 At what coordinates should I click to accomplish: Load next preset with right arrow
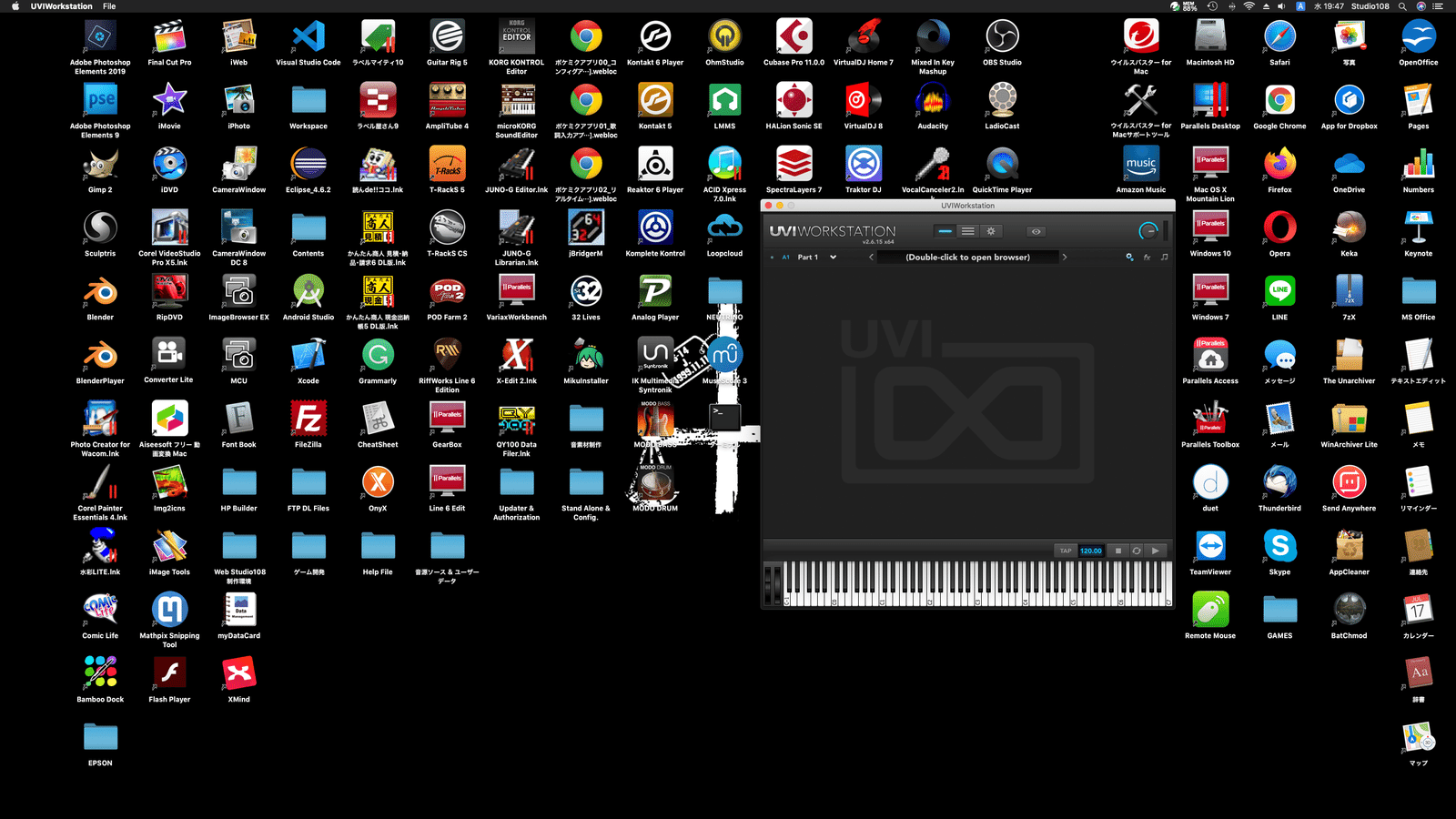click(x=1065, y=258)
